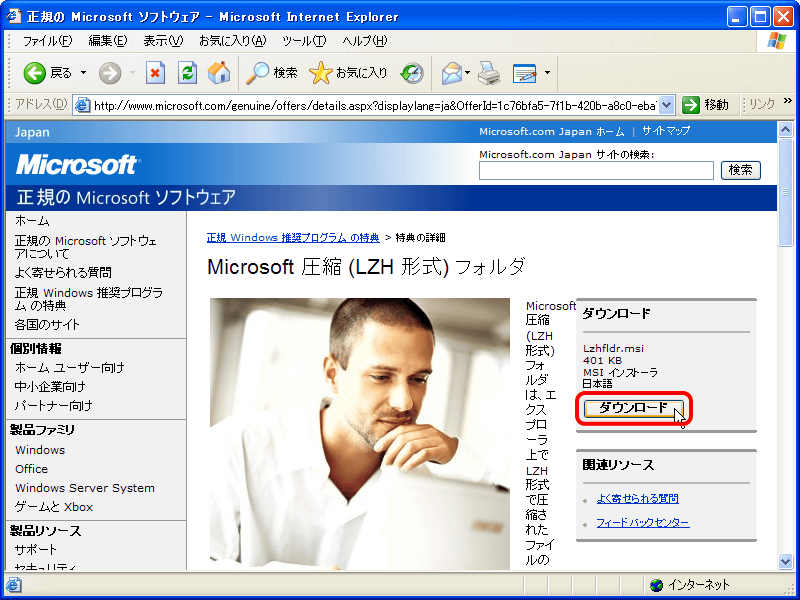
Task: Click the 検索 site search button
Action: (x=740, y=170)
